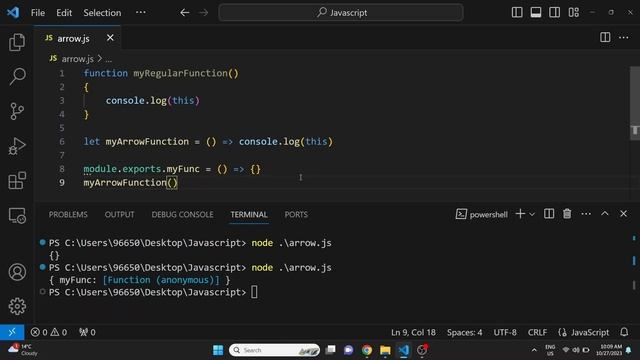640x360 pixels.
Task: Open the Search view in activity bar
Action: 17,76
